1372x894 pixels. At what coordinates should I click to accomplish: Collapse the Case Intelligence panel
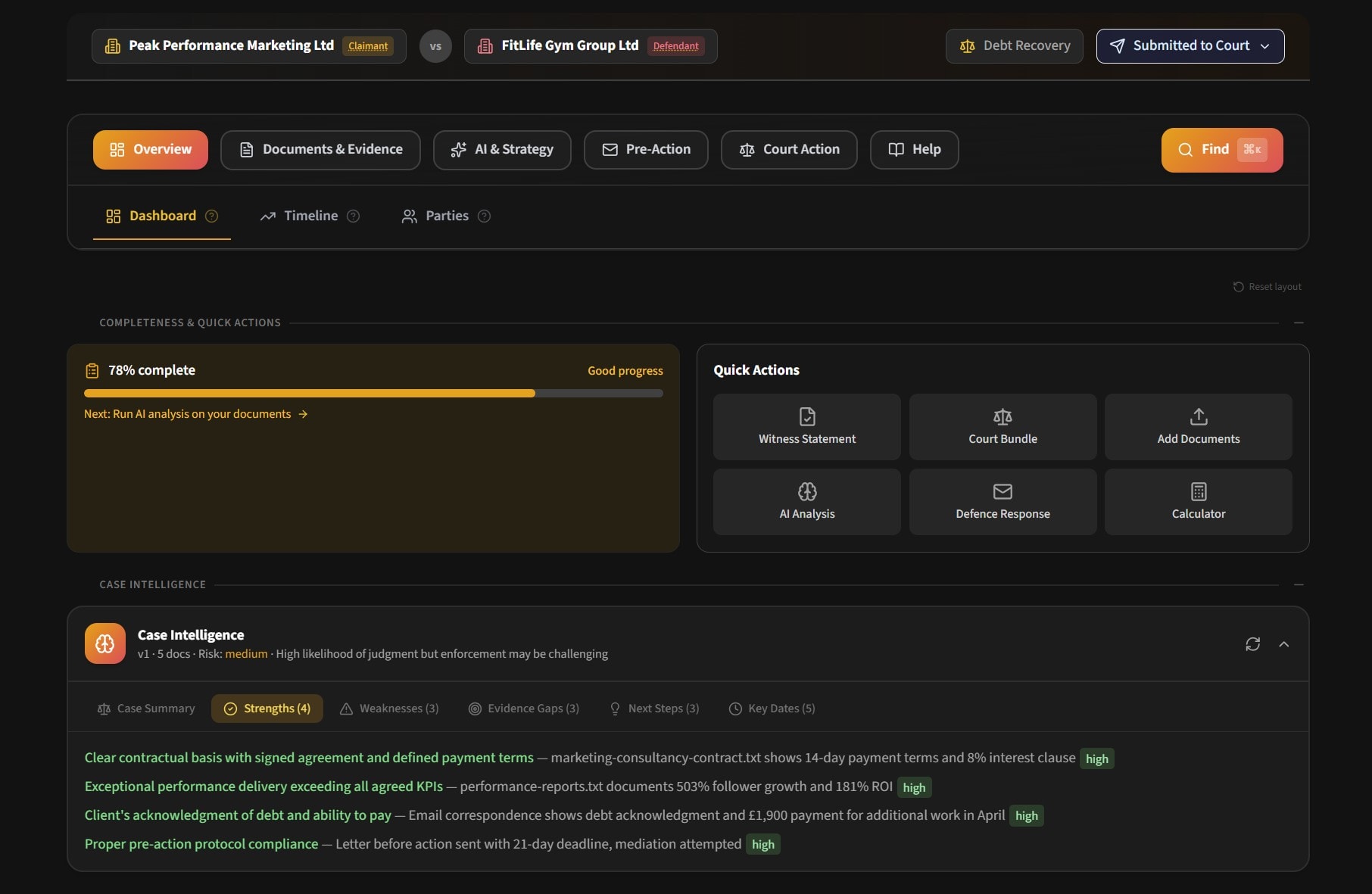tap(1285, 643)
